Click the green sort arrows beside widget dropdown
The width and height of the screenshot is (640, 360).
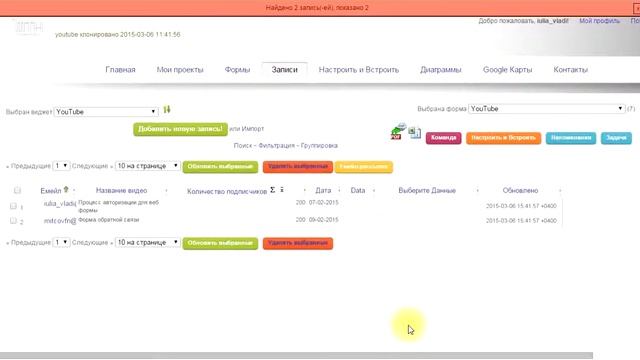coord(167,110)
